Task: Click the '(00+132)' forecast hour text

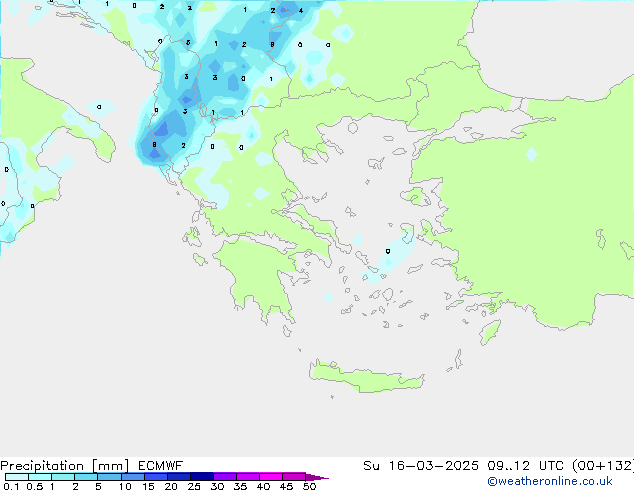Action: point(603,466)
